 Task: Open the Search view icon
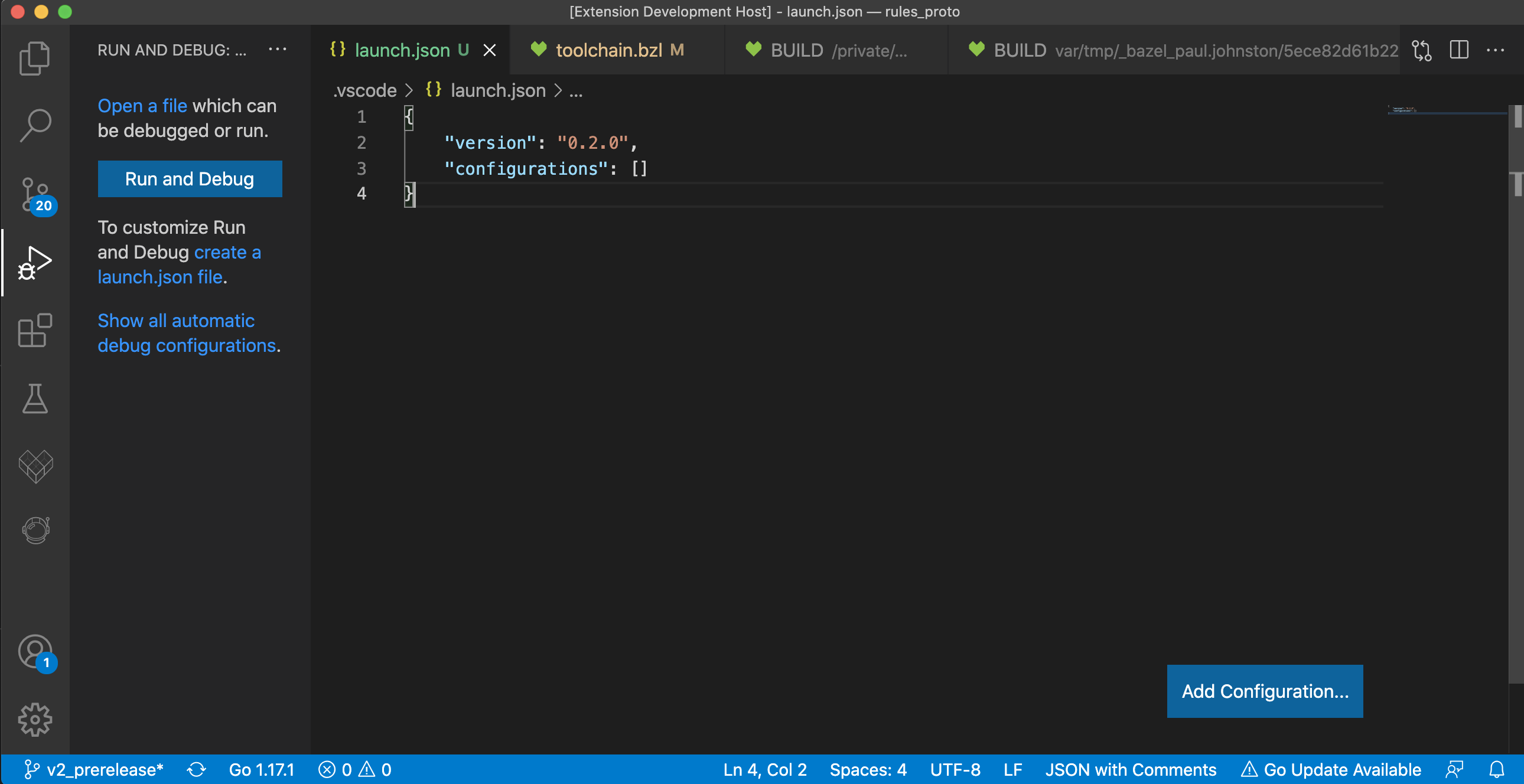(x=35, y=125)
